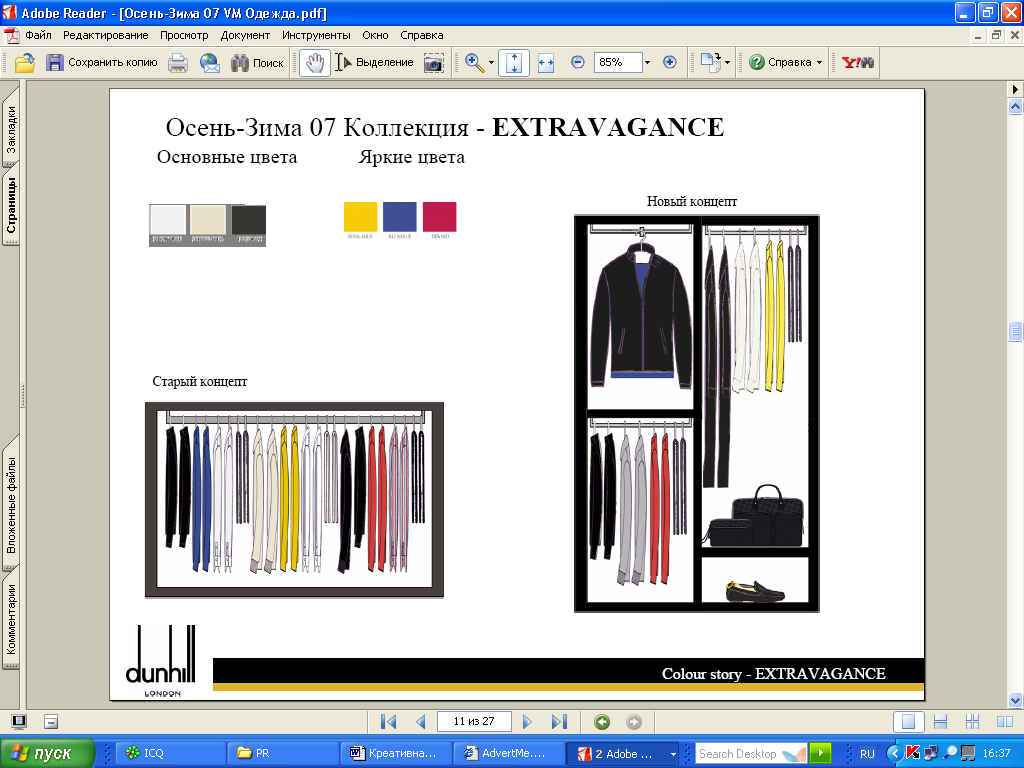Select Continuous Facing layout
This screenshot has height=768, width=1024.
tap(972, 722)
